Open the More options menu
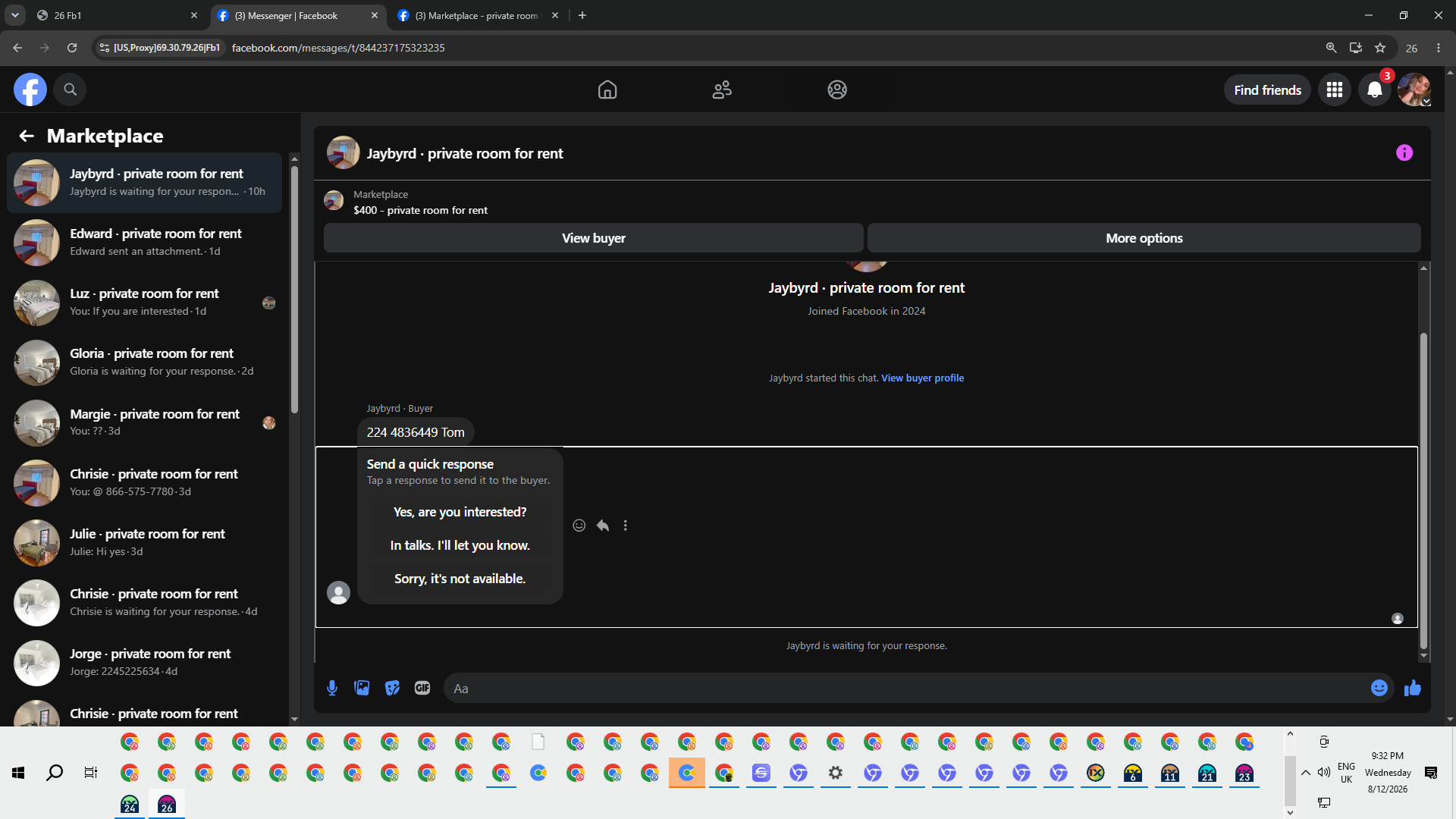Image resolution: width=1456 pixels, height=819 pixels. pos(1144,238)
